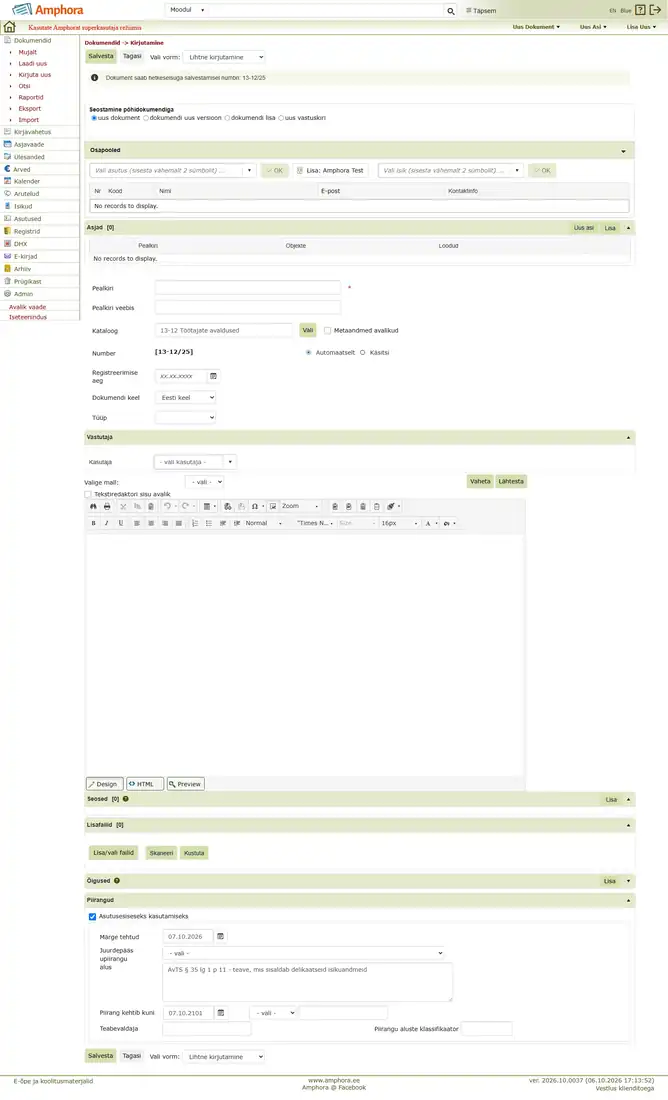Click the redo arrow icon
The height and width of the screenshot is (1100, 668).
[x=185, y=507]
